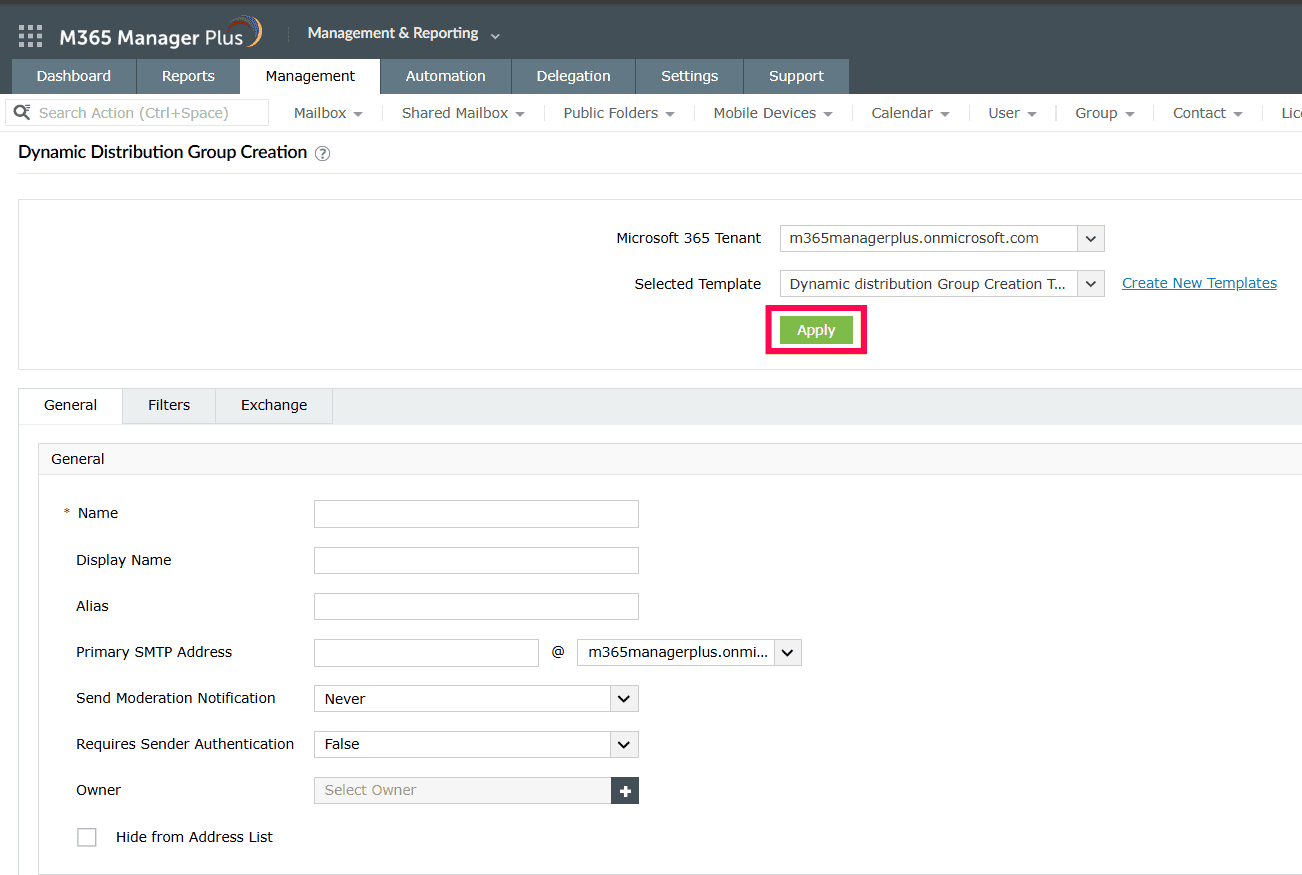The width and height of the screenshot is (1302, 875).
Task: Expand the Group dropdown menu
Action: 1105,113
